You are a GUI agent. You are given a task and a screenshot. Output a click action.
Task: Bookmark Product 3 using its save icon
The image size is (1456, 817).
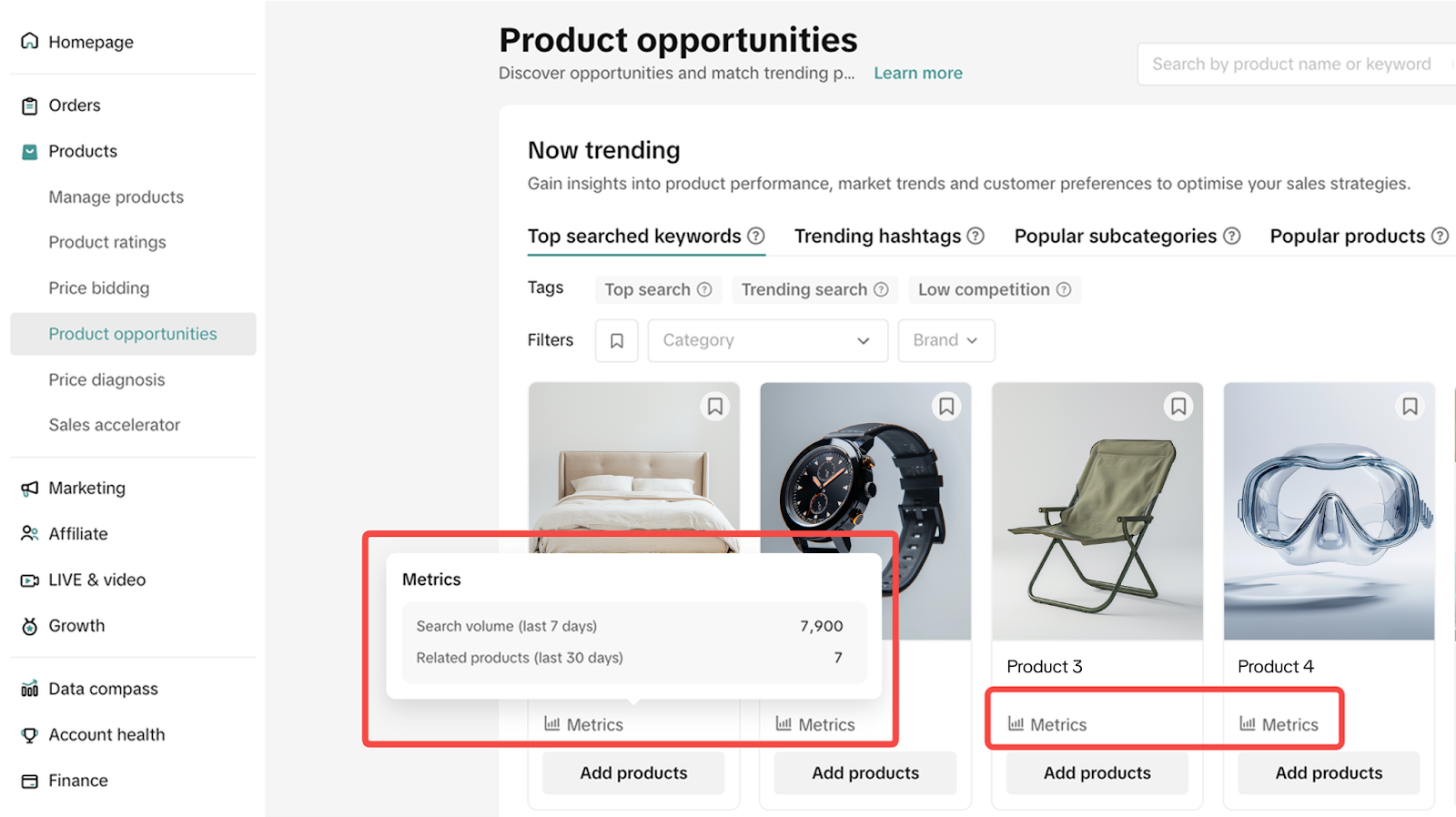(x=1178, y=407)
